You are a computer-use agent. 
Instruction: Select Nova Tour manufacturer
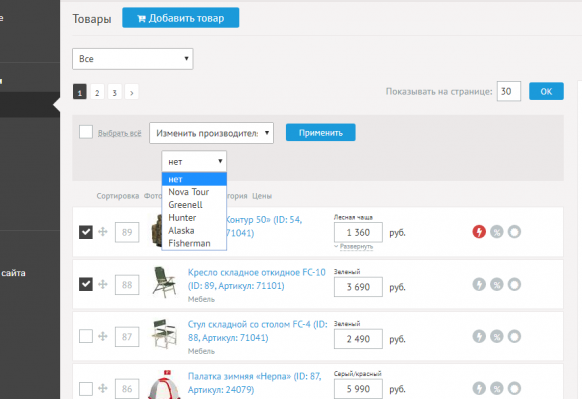tap(194, 192)
